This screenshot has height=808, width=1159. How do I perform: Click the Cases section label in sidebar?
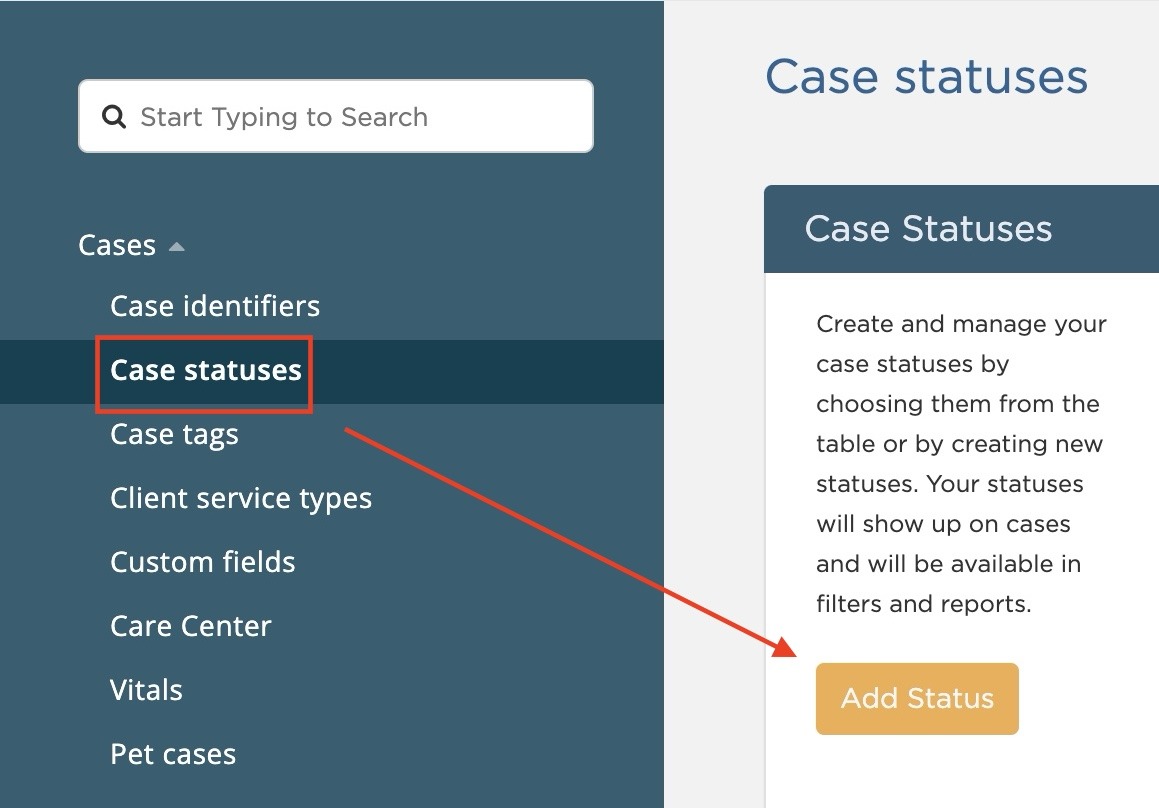pos(117,245)
